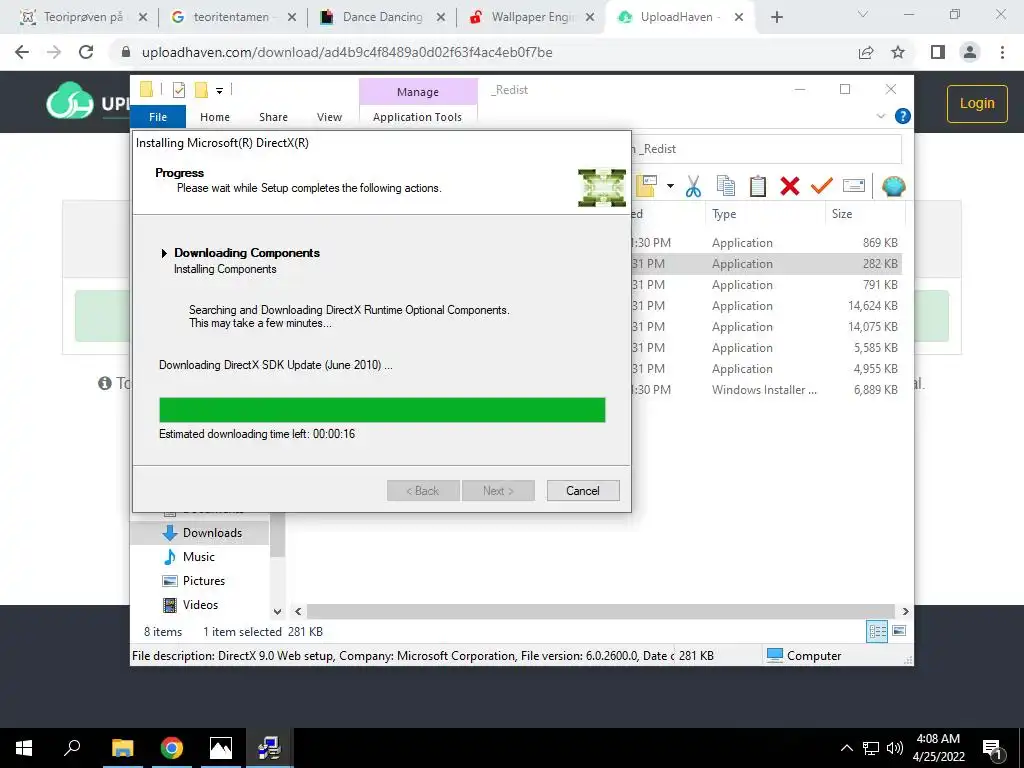Click the blue shell globe icon in toolbar
Viewport: 1024px width, 768px height.
coord(893,187)
